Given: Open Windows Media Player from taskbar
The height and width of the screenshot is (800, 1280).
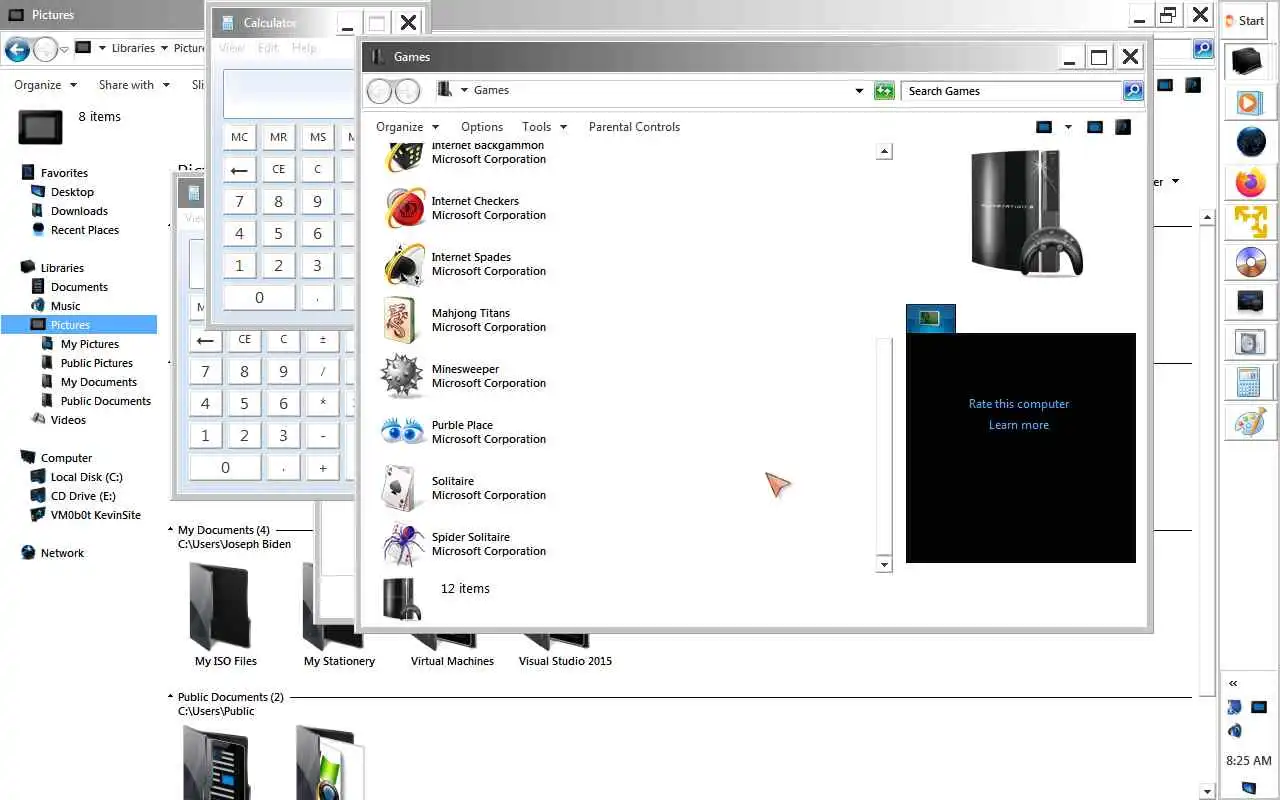Looking at the screenshot, I should coord(1249,101).
